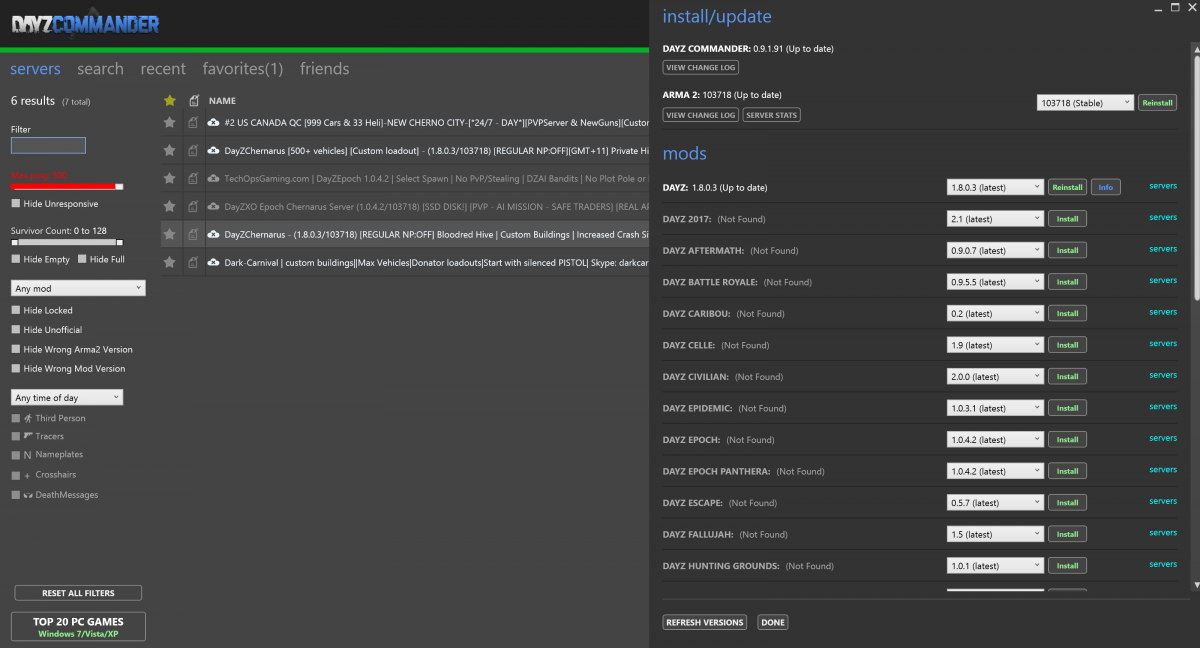Click the red Max ping slider
This screenshot has height=648, width=1200.
click(66, 186)
